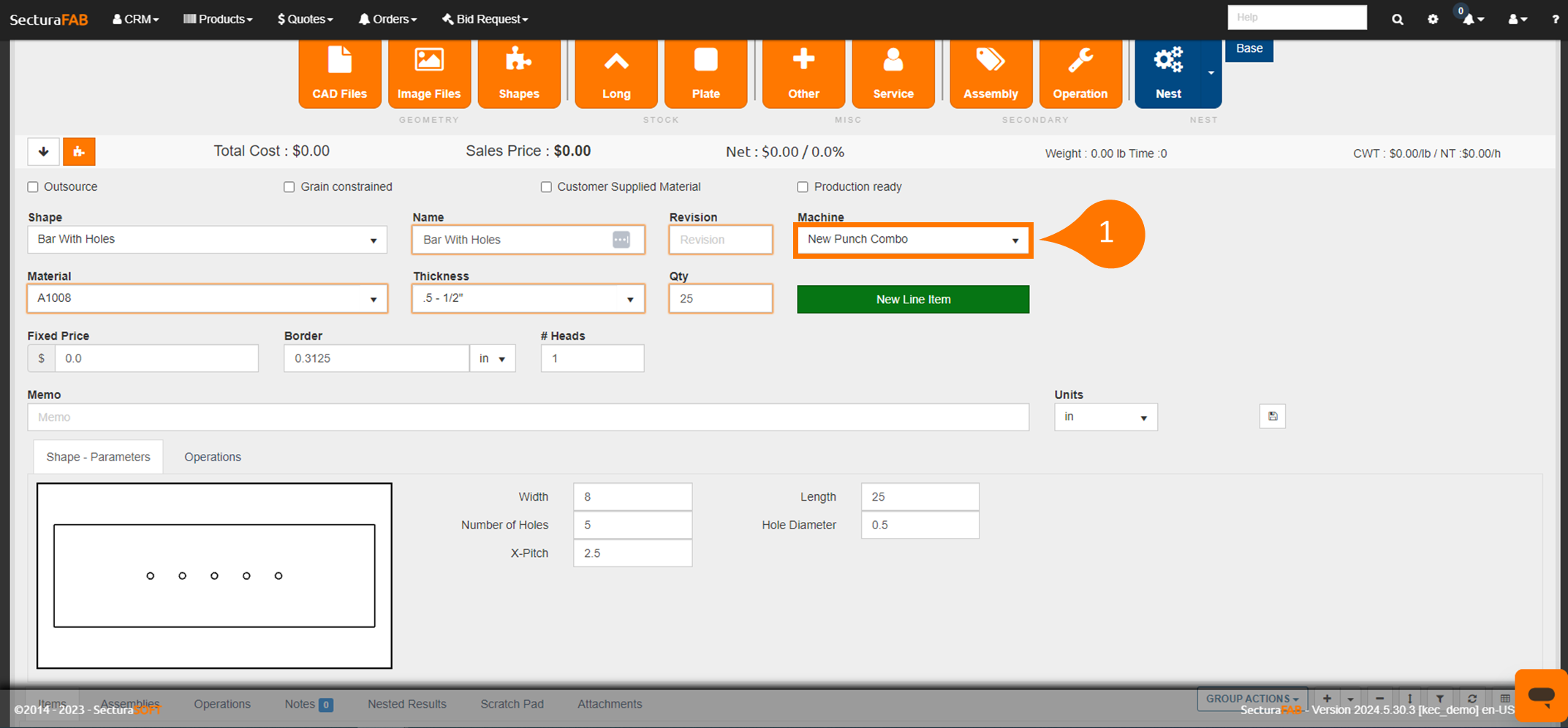Click the Base button

[x=1249, y=49]
